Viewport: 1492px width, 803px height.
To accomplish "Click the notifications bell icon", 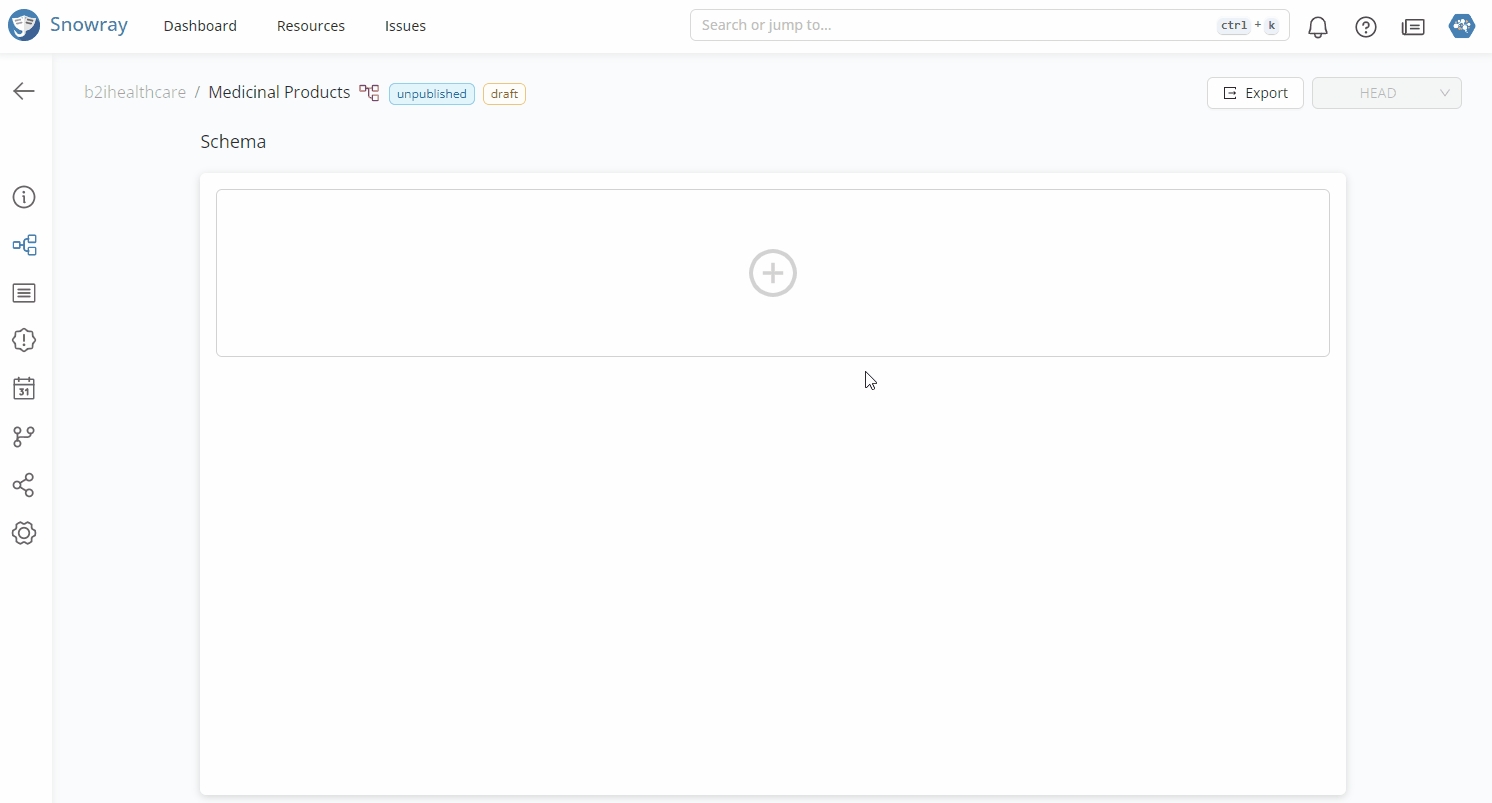I will 1318,27.
